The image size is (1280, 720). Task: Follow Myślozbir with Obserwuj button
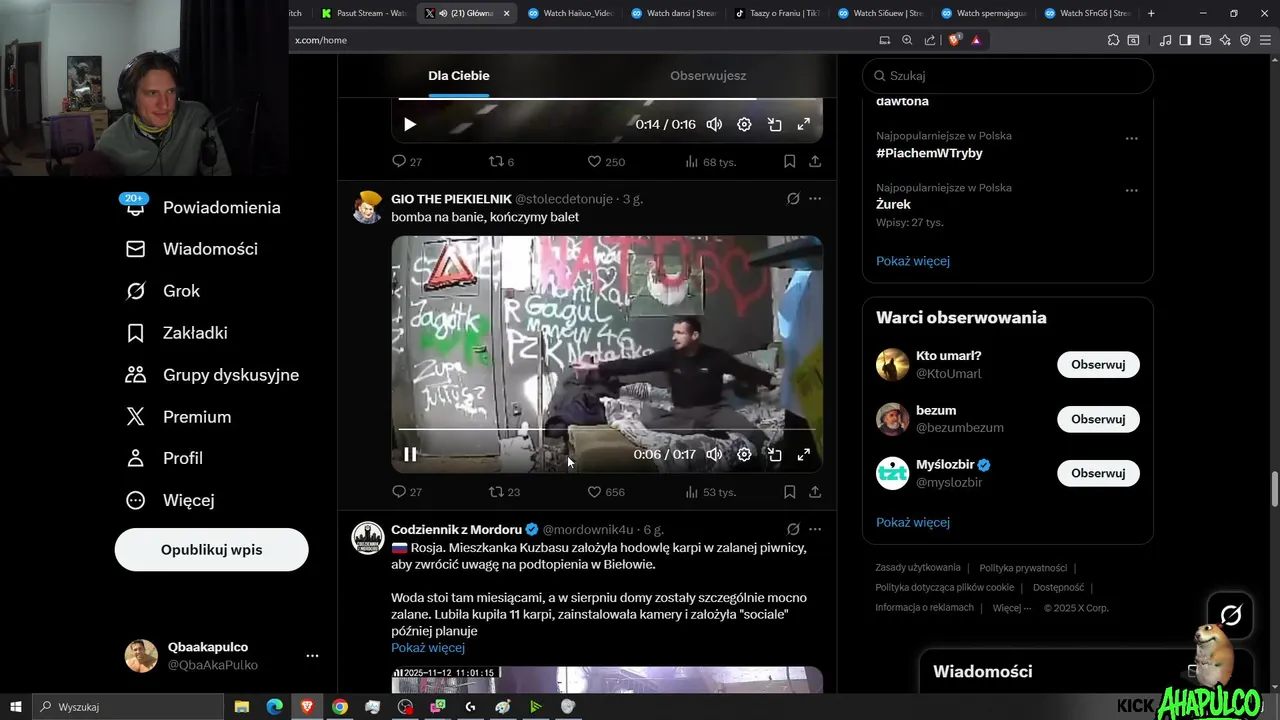click(1098, 473)
